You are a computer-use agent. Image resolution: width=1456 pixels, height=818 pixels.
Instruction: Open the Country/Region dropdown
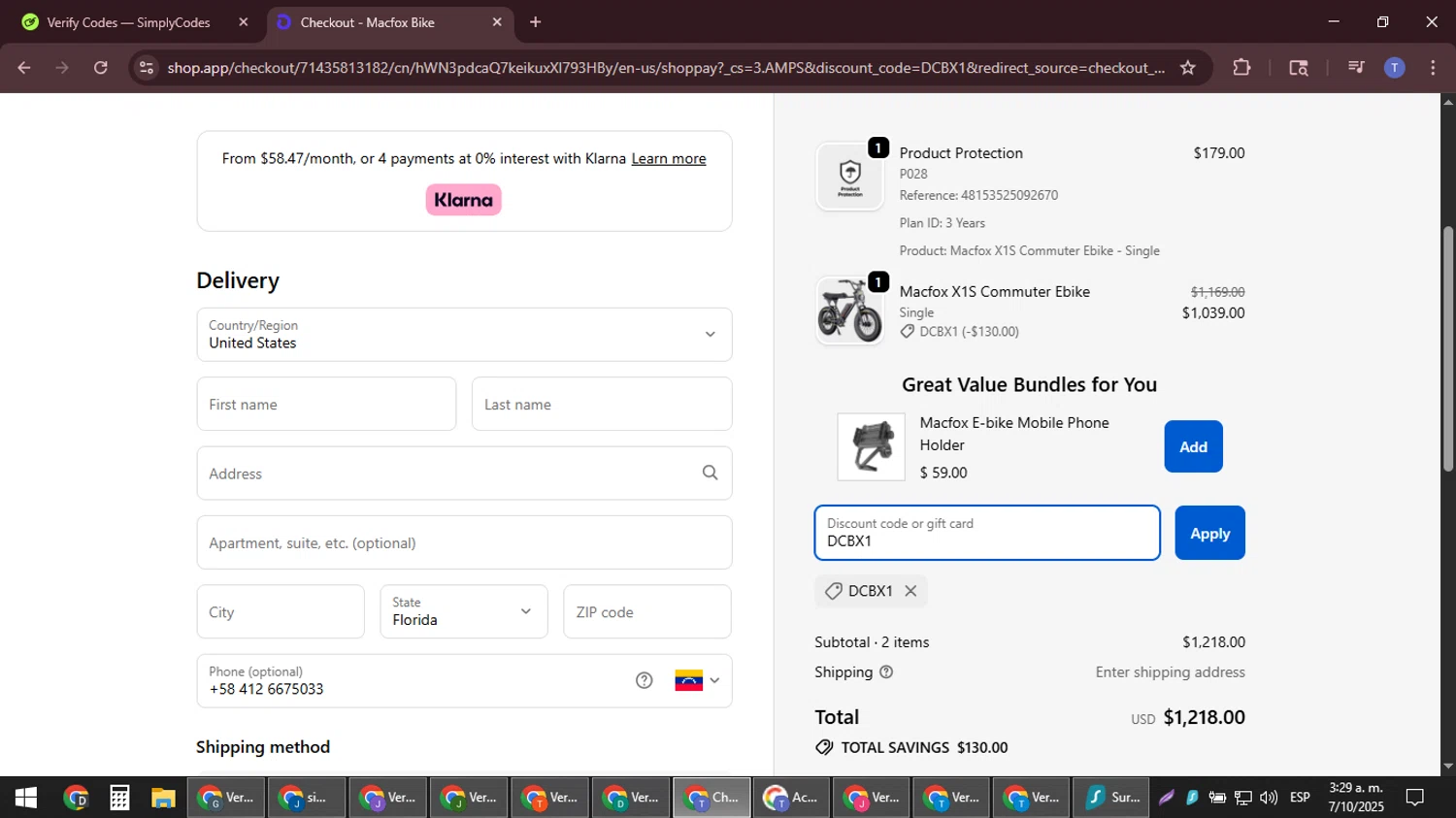(x=464, y=335)
